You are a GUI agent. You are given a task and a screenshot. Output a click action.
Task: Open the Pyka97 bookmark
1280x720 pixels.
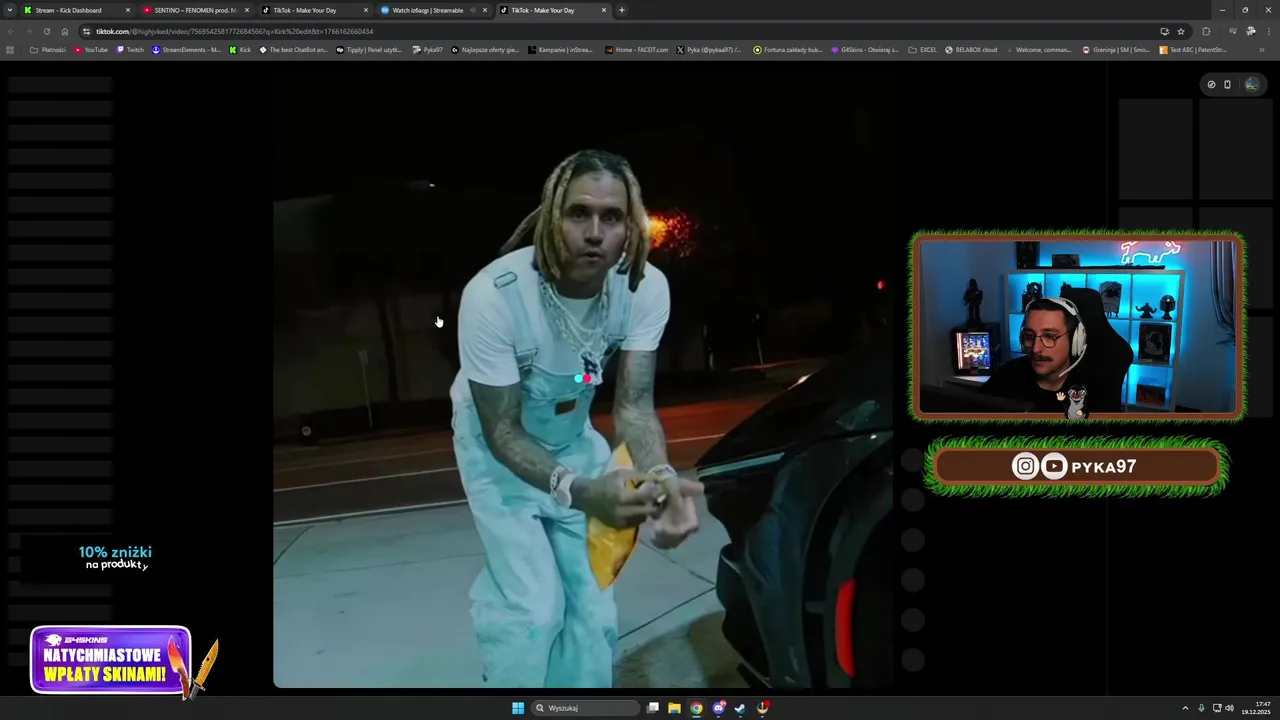[x=427, y=49]
